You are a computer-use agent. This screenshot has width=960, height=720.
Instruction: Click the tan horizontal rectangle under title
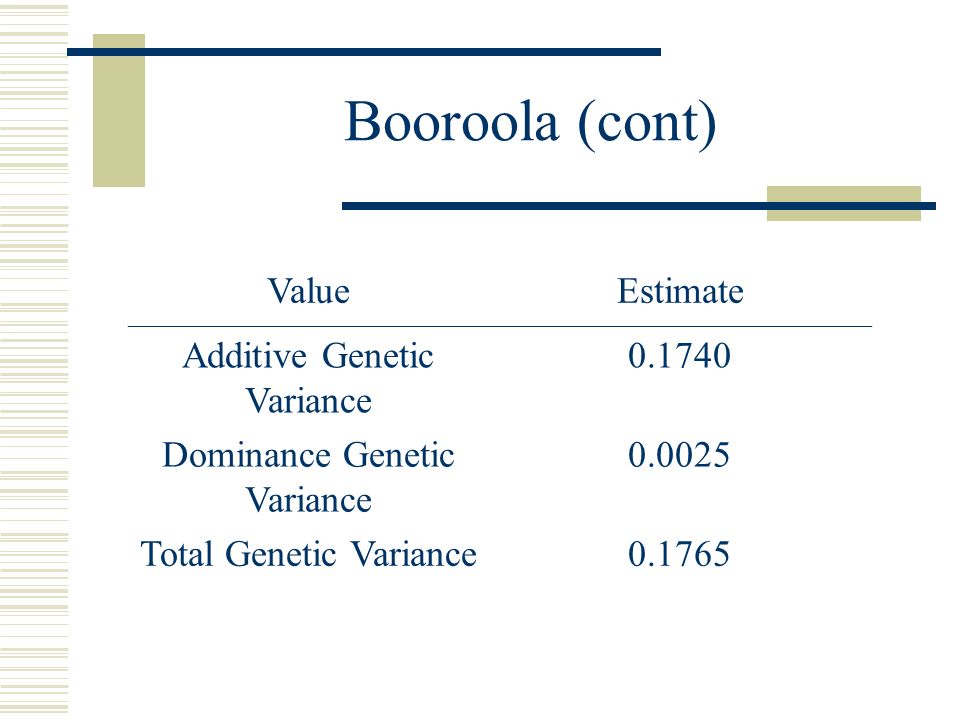pyautogui.click(x=844, y=203)
